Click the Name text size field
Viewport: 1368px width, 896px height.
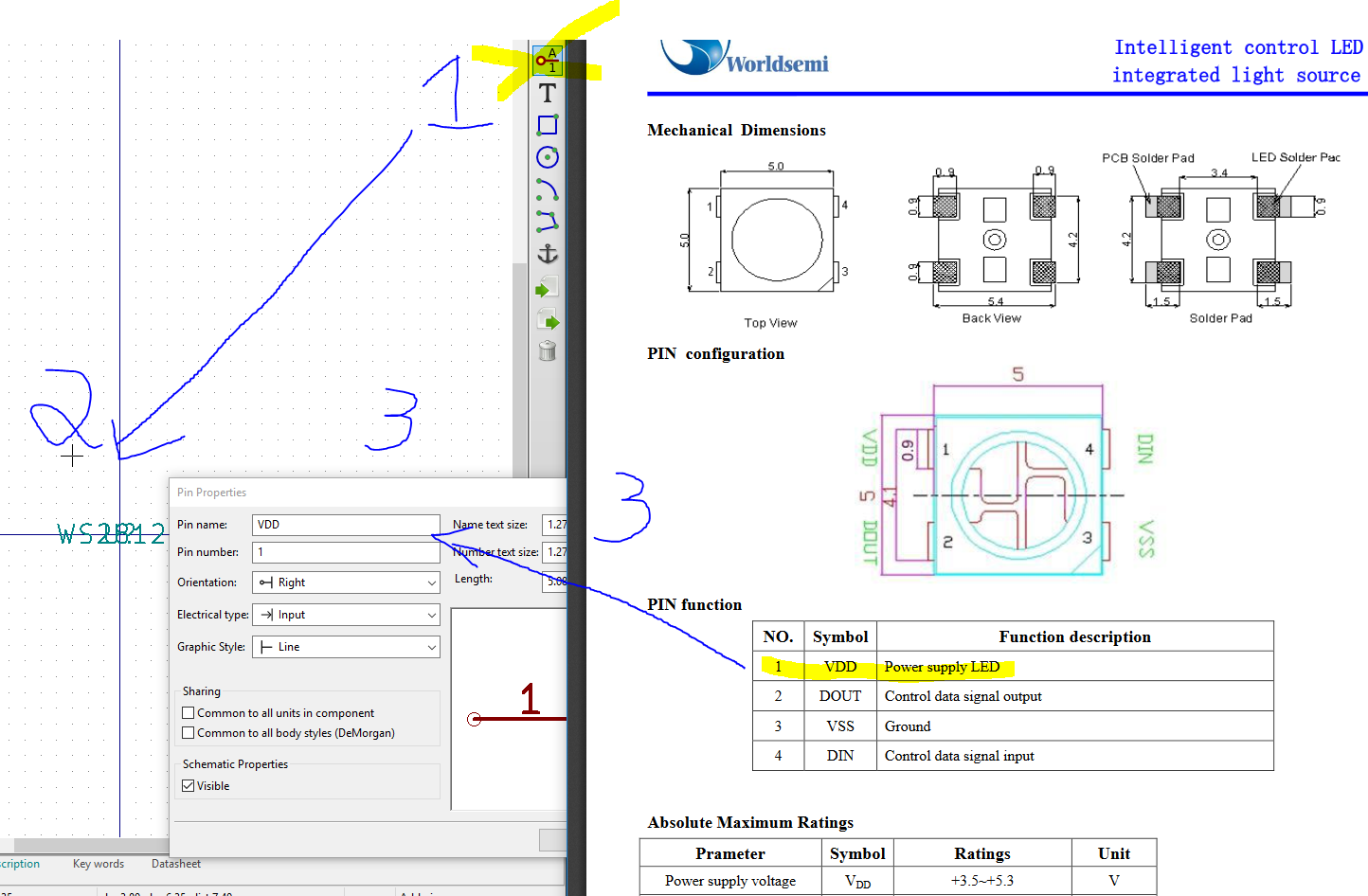(x=554, y=525)
